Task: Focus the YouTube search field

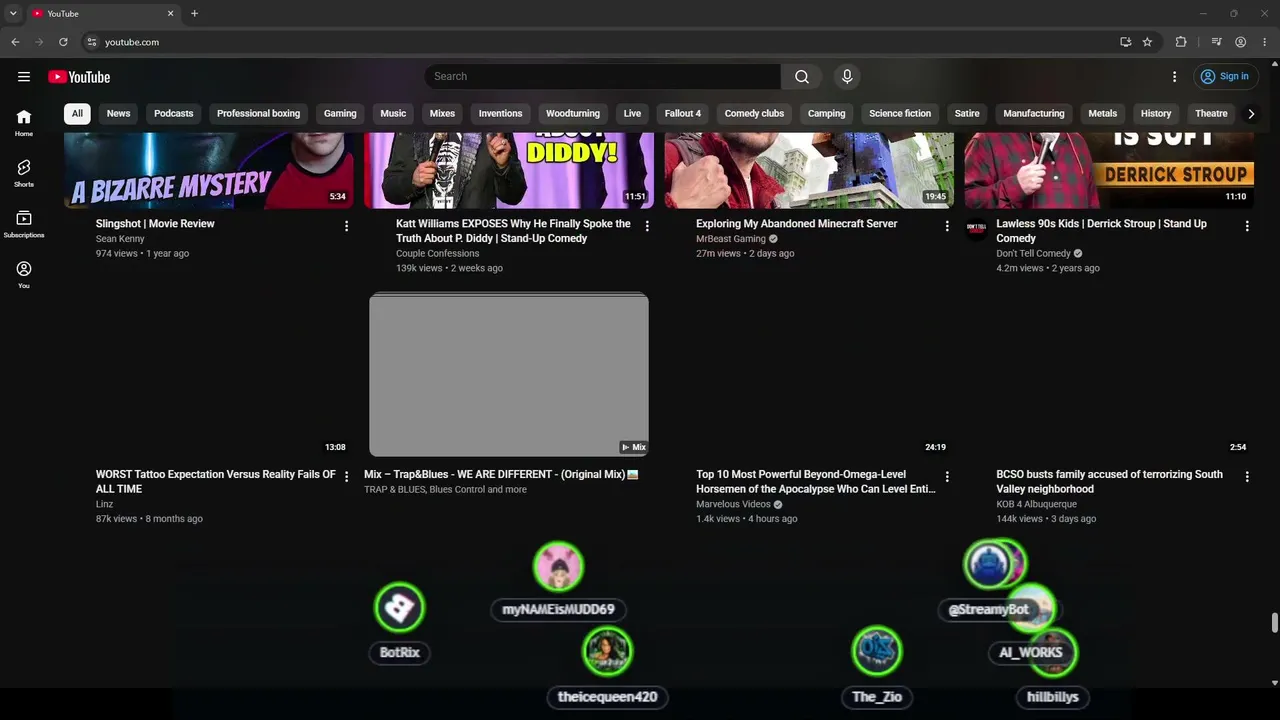Action: coord(603,77)
